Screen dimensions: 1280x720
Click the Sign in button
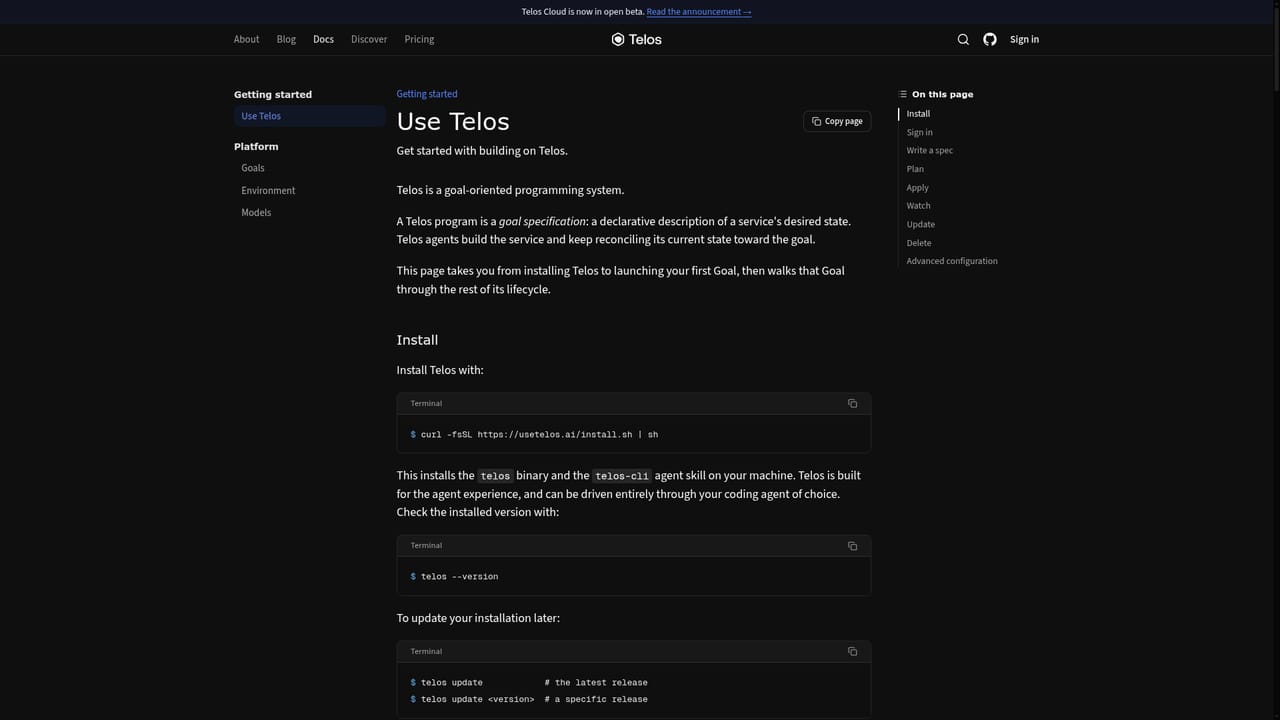pyautogui.click(x=1024, y=39)
